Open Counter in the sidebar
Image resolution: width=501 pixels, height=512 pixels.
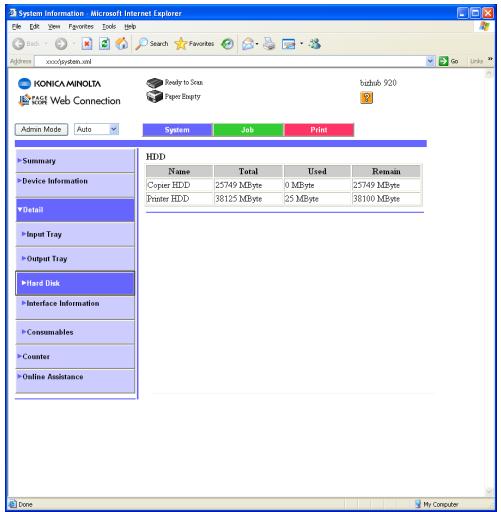pos(75,357)
